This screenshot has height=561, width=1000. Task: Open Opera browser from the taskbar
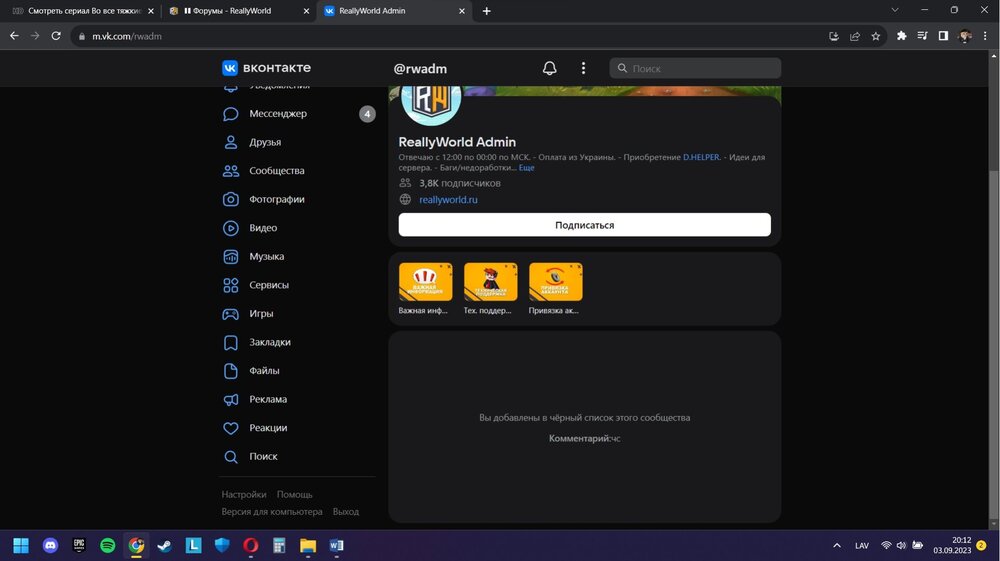(251, 546)
